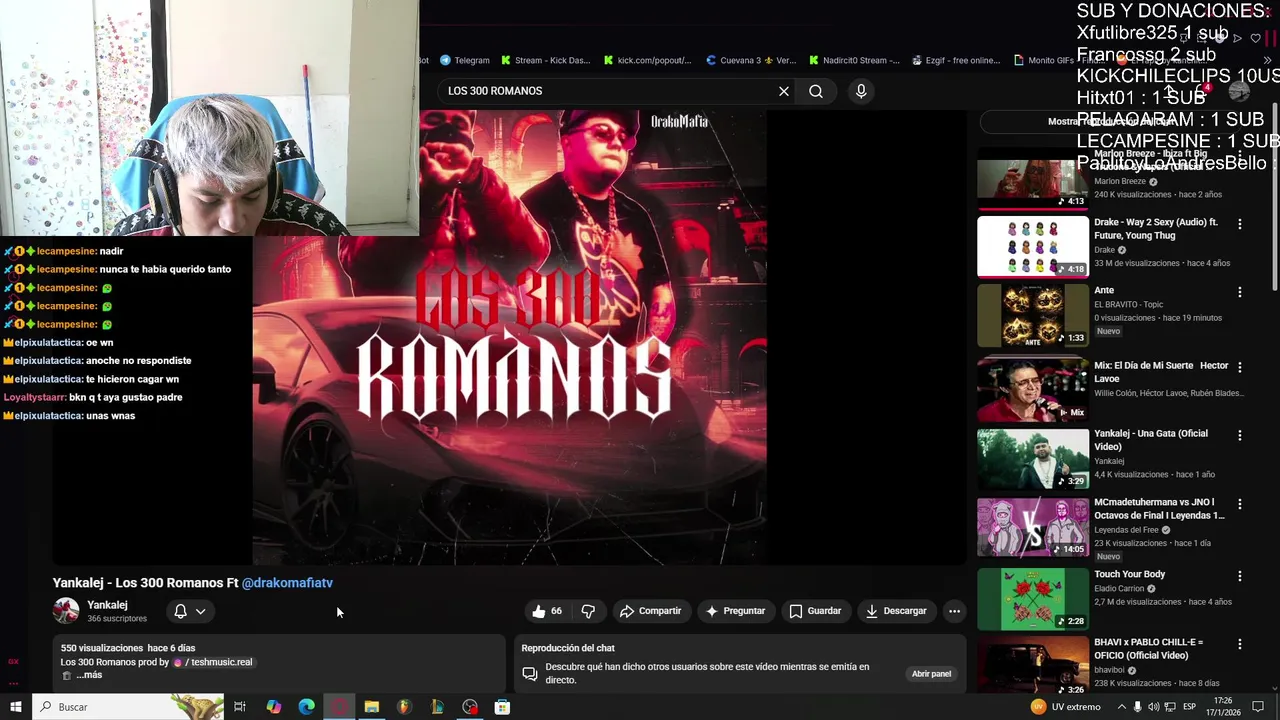Screen dimensions: 1280x720
Task: Open the Windows Start menu
Action: pyautogui.click(x=15, y=707)
